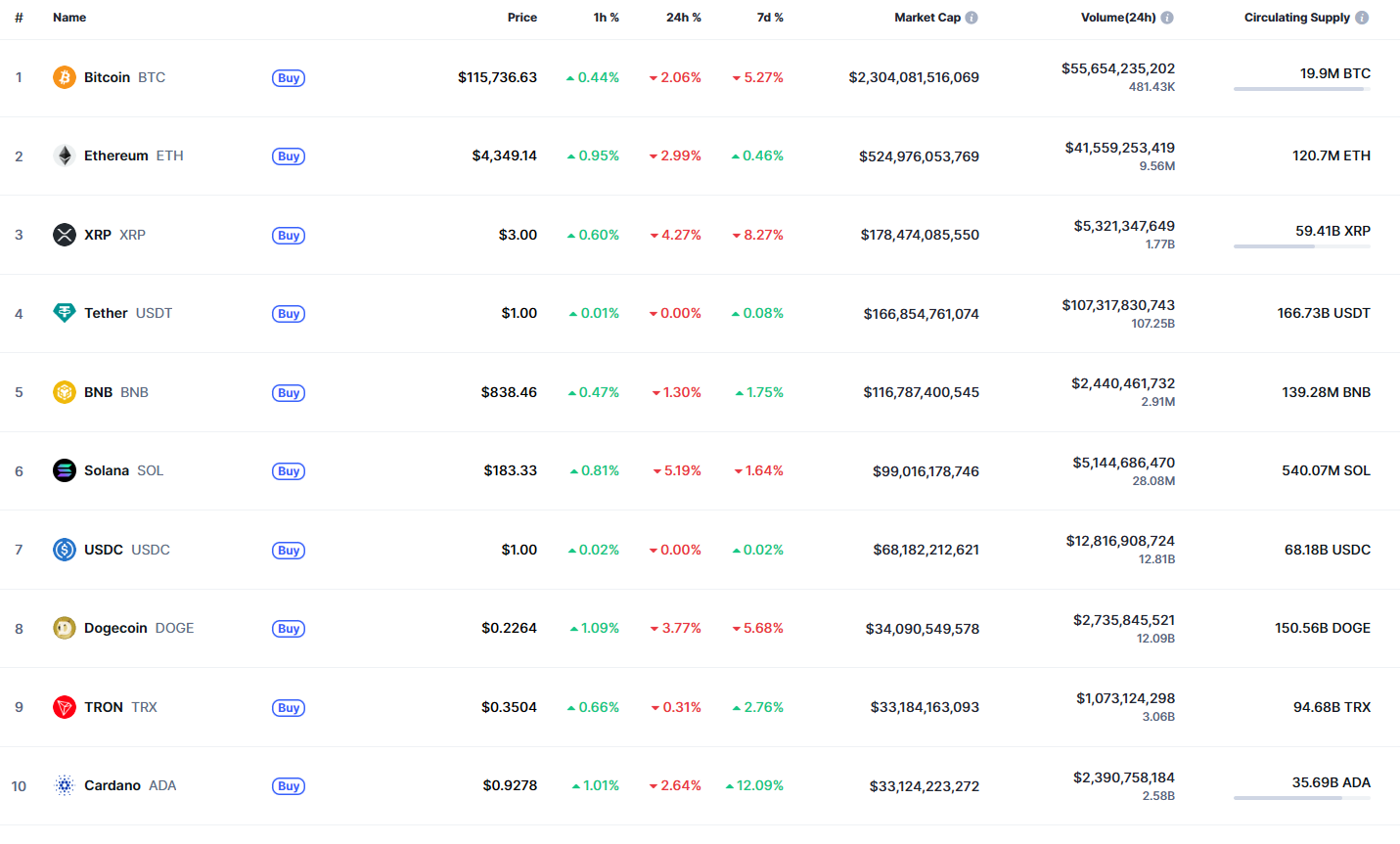Screen dimensions: 1400x844
Task: Click the Dogecoin coin logo icon
Action: coord(65,628)
